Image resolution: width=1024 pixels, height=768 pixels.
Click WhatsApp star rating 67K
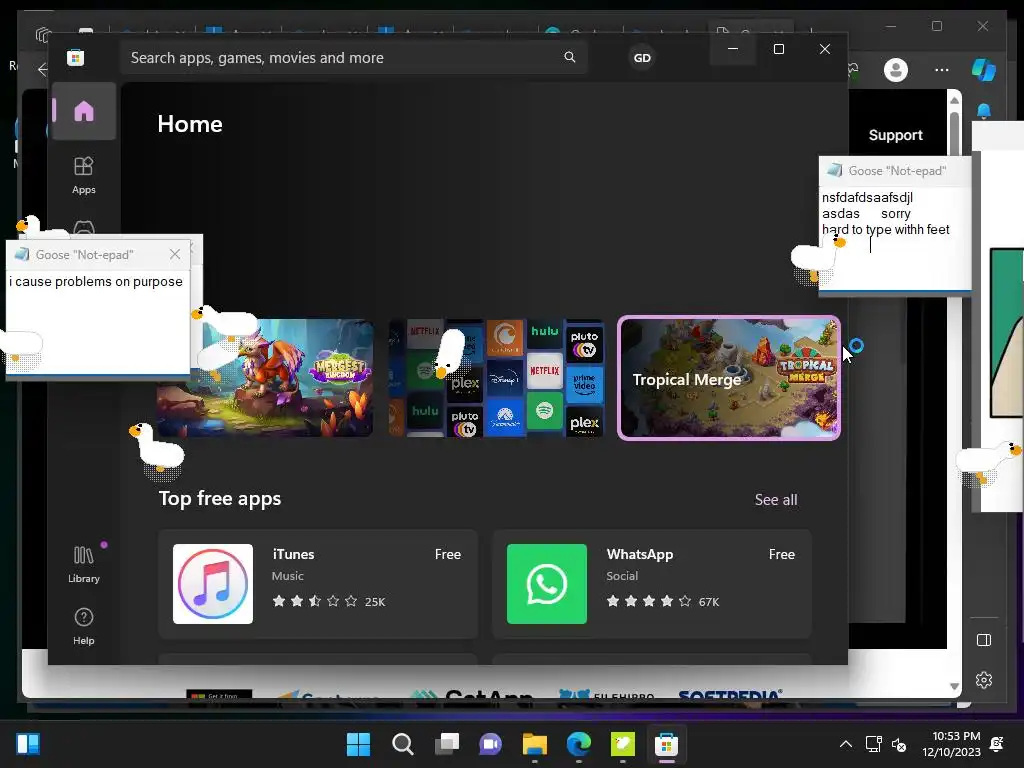point(662,601)
